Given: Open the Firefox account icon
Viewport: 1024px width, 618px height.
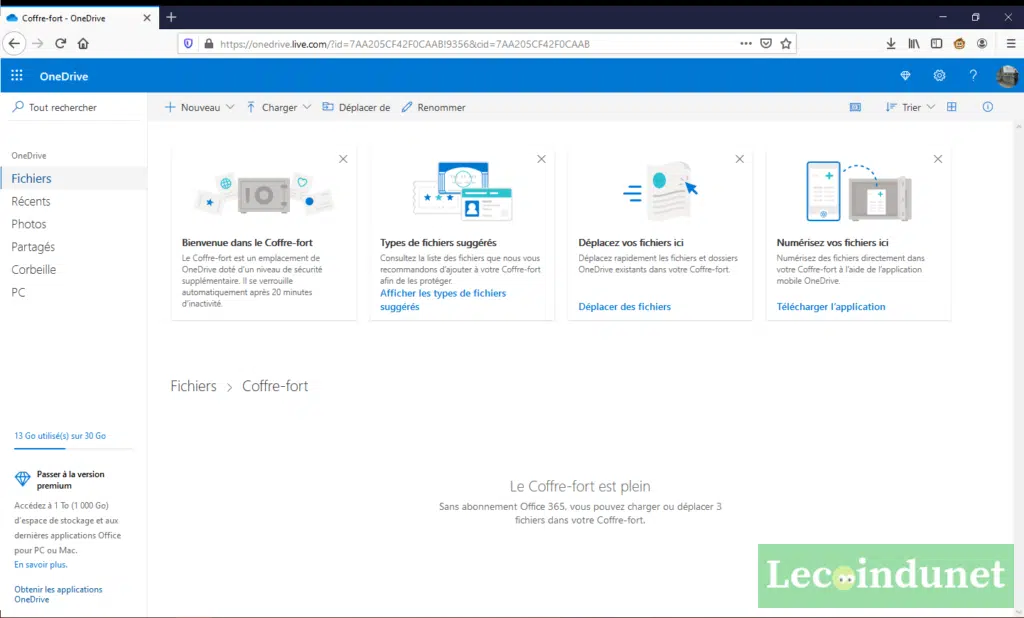Looking at the screenshot, I should pos(982,44).
